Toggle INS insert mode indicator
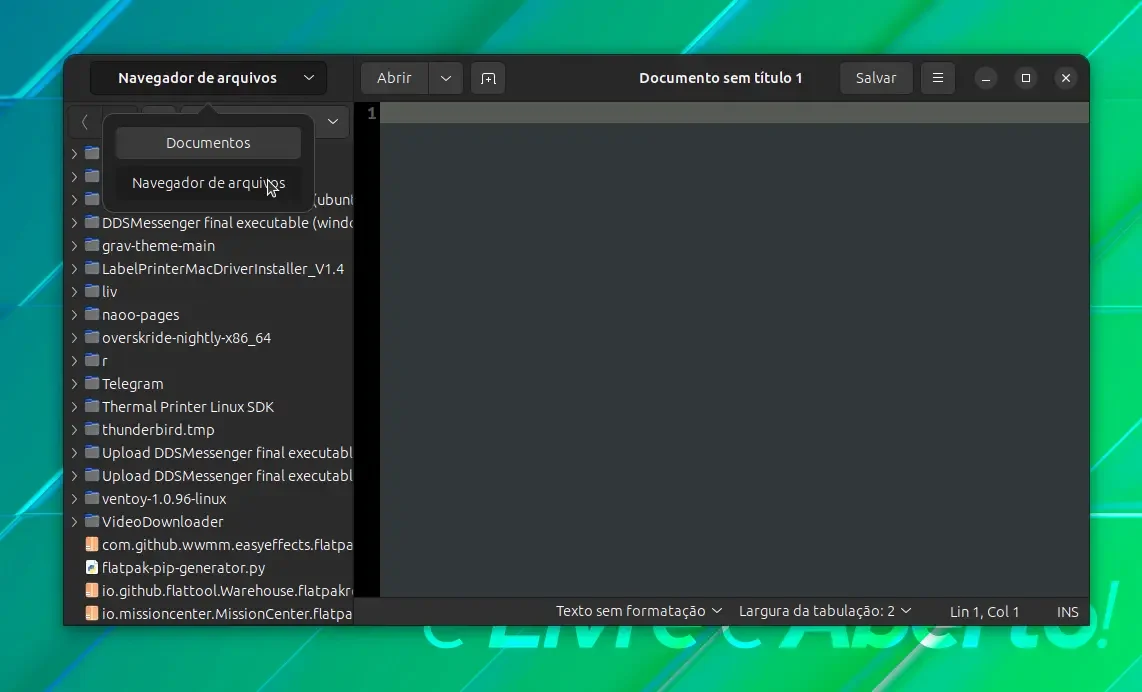Screen dimensions: 1142x692 click(1067, 612)
